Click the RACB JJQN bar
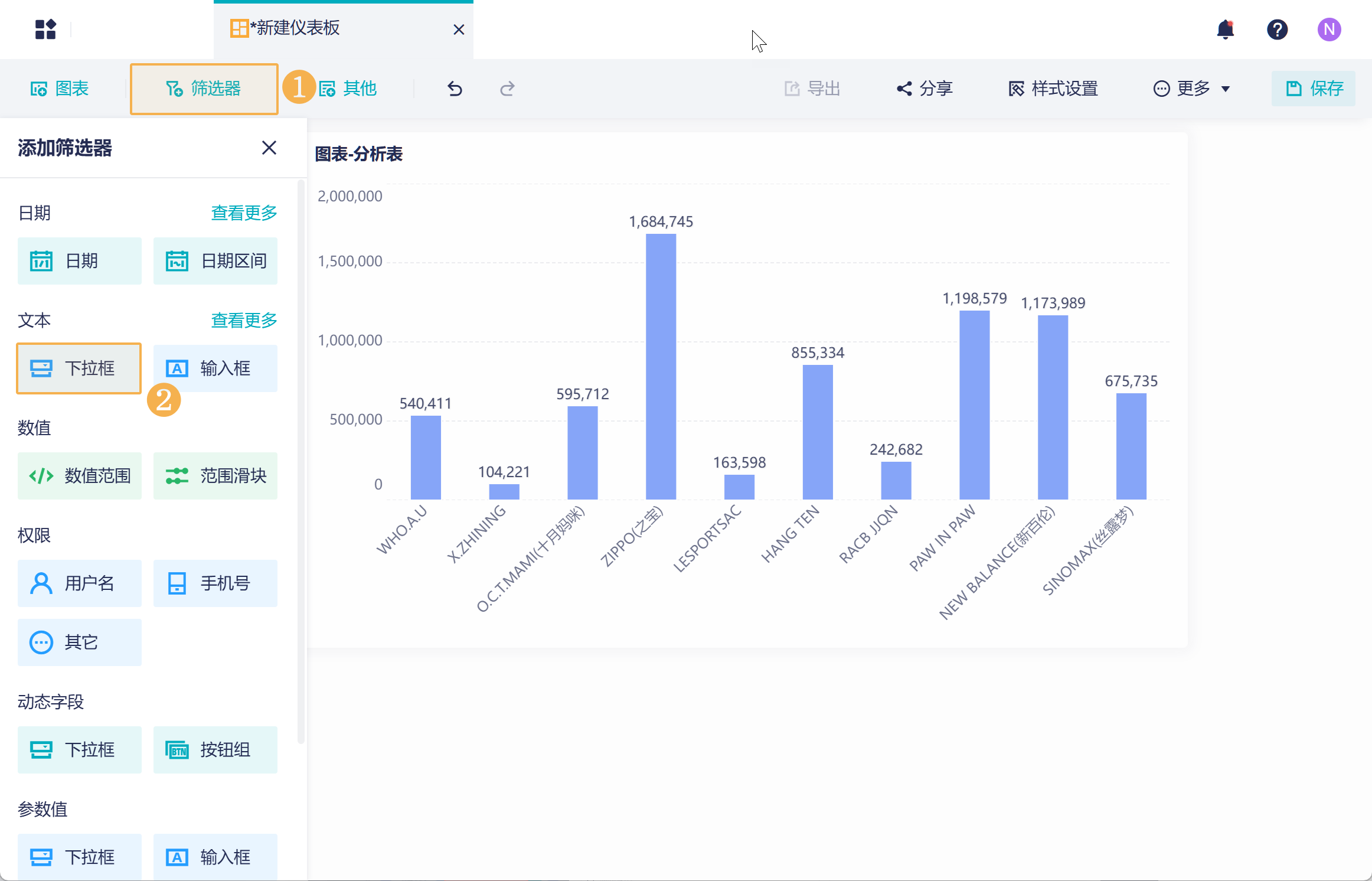The height and width of the screenshot is (881, 1372). tap(896, 481)
